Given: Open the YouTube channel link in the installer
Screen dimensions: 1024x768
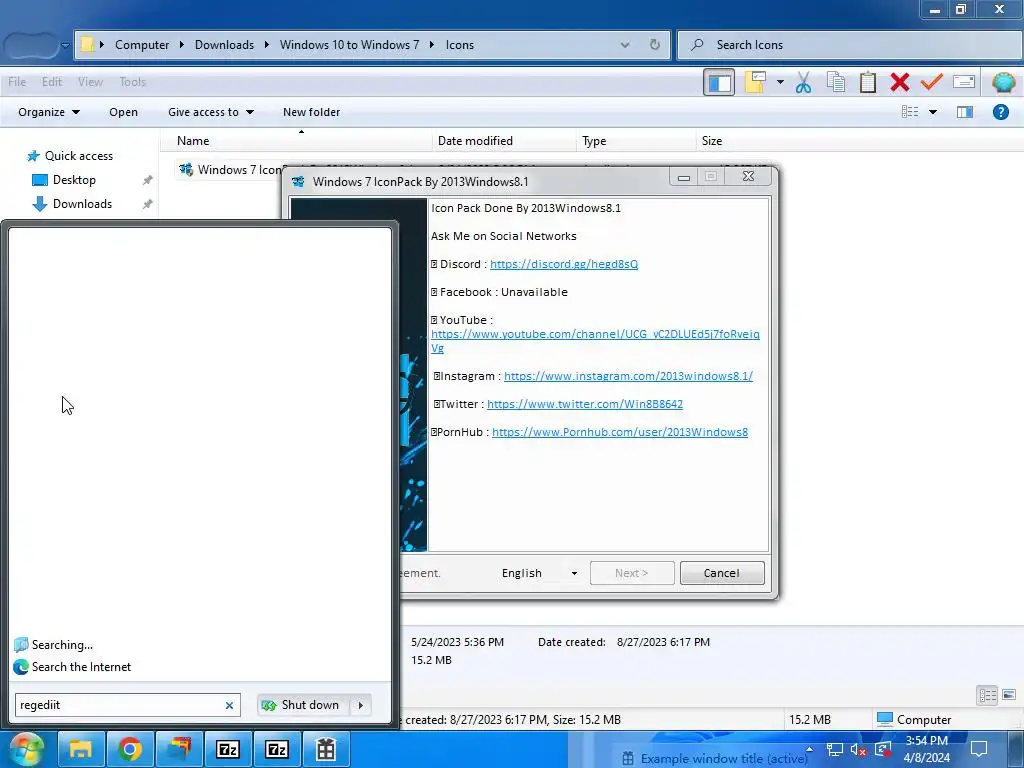Looking at the screenshot, I should (x=595, y=334).
